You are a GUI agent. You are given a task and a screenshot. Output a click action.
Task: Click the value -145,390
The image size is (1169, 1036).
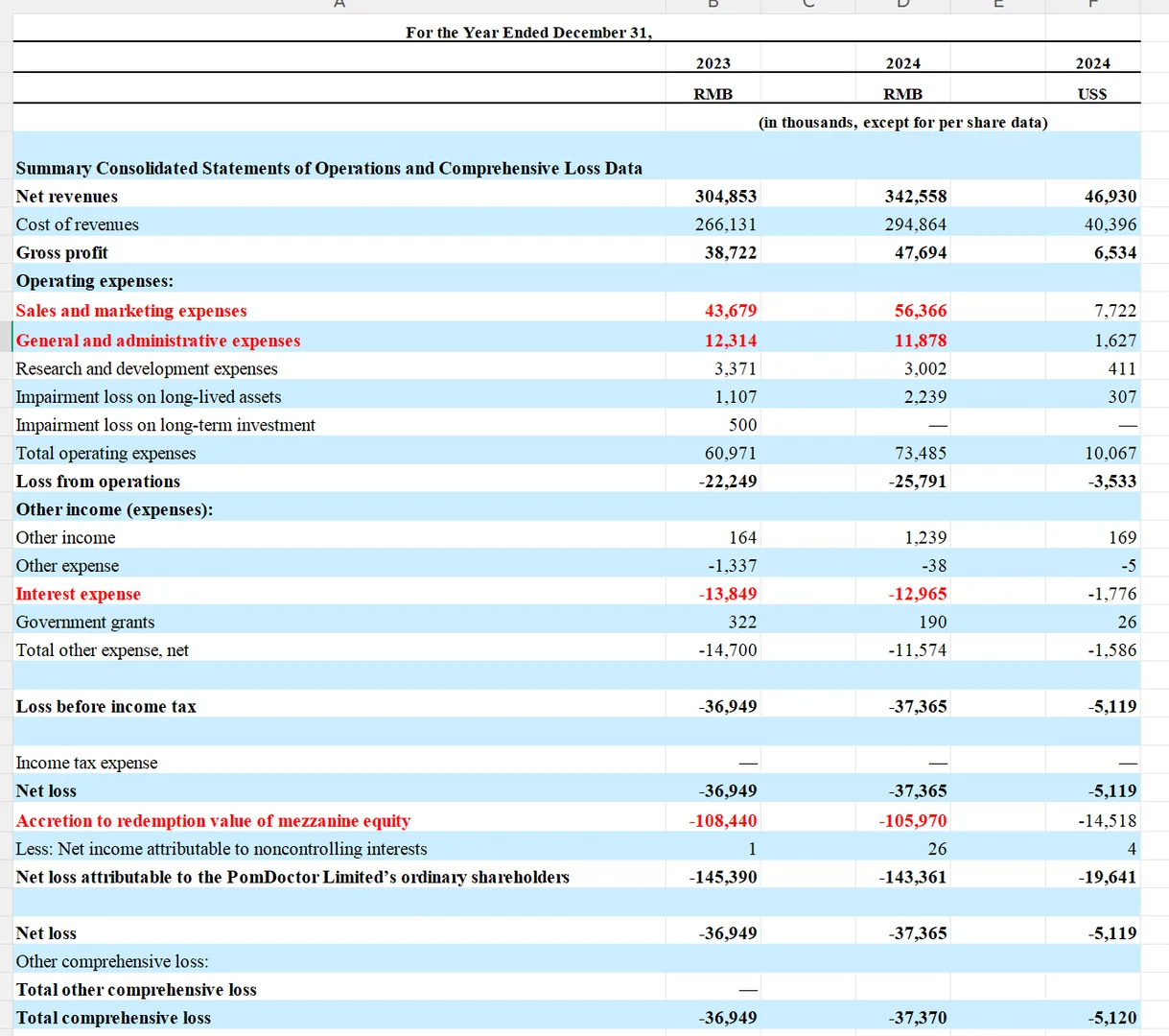click(723, 878)
